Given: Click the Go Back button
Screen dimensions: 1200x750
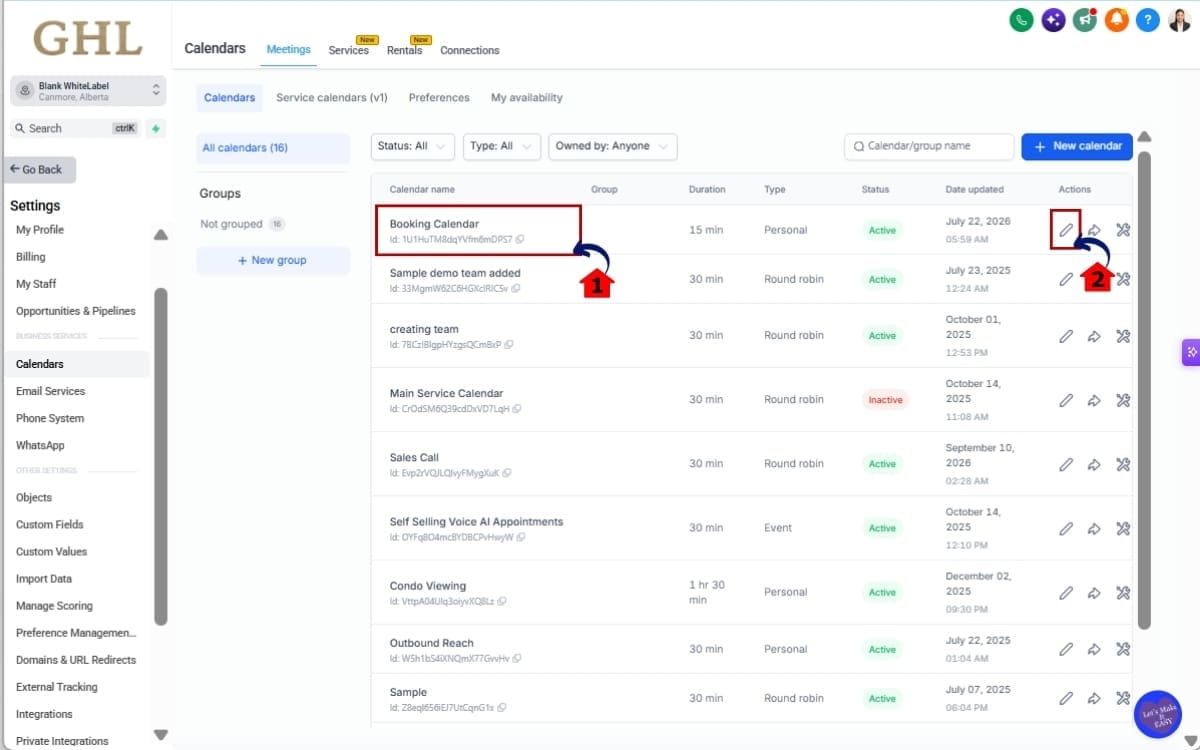Looking at the screenshot, I should point(40,169).
